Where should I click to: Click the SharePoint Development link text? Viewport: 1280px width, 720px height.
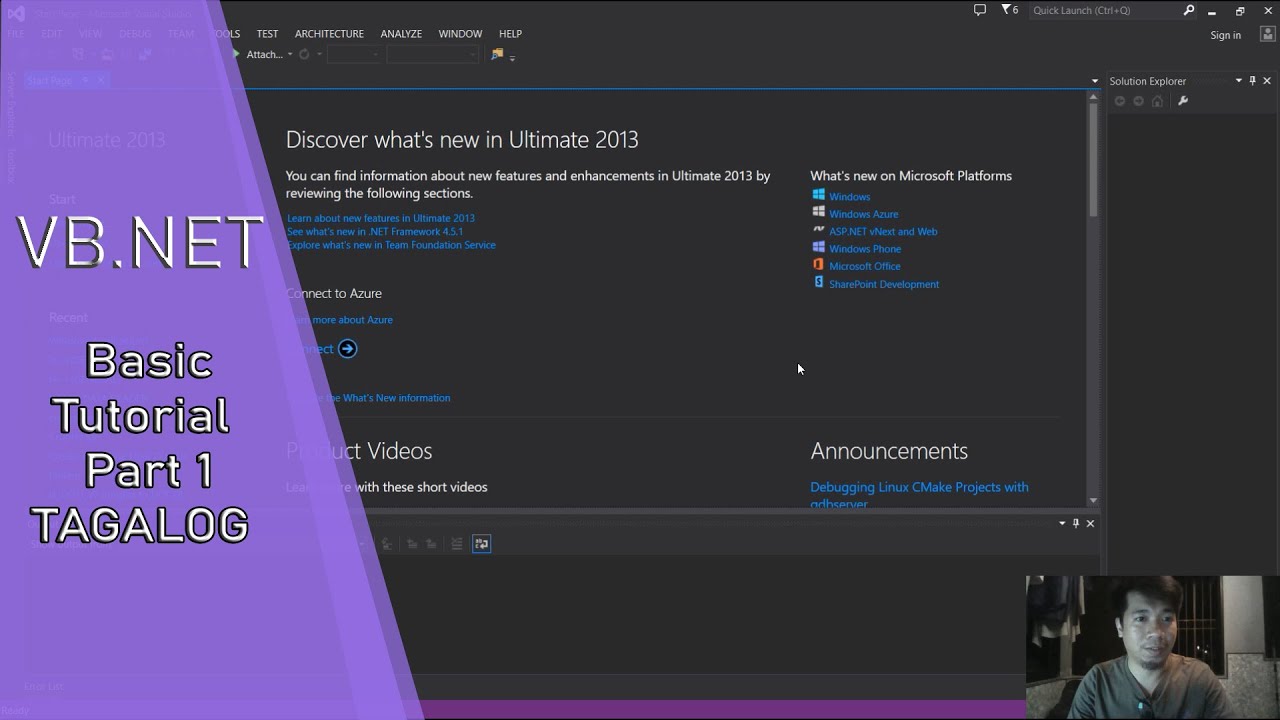click(884, 284)
